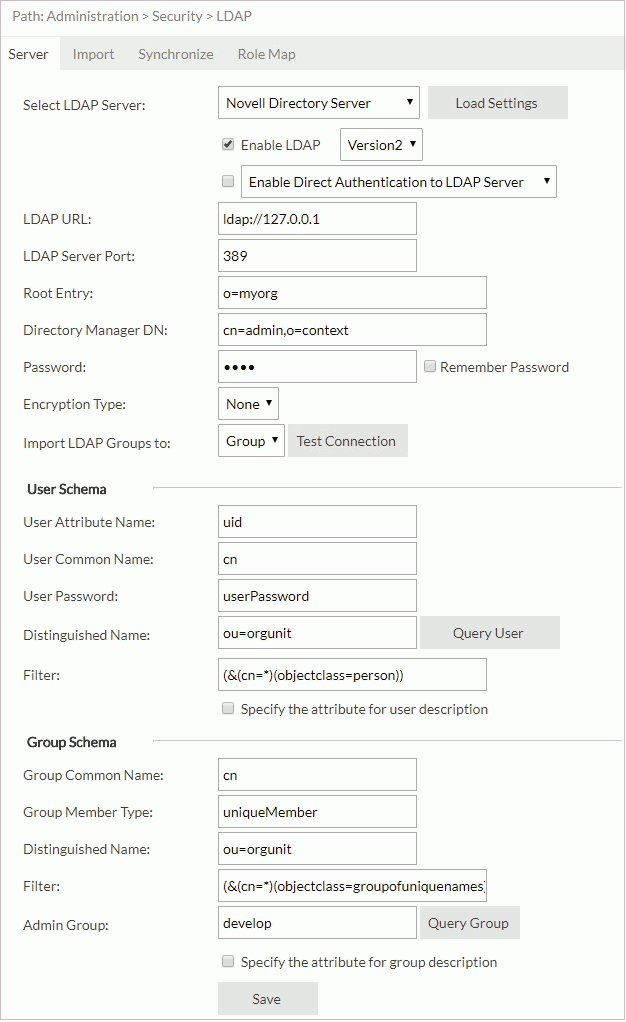Click the Load Settings button

(497, 102)
